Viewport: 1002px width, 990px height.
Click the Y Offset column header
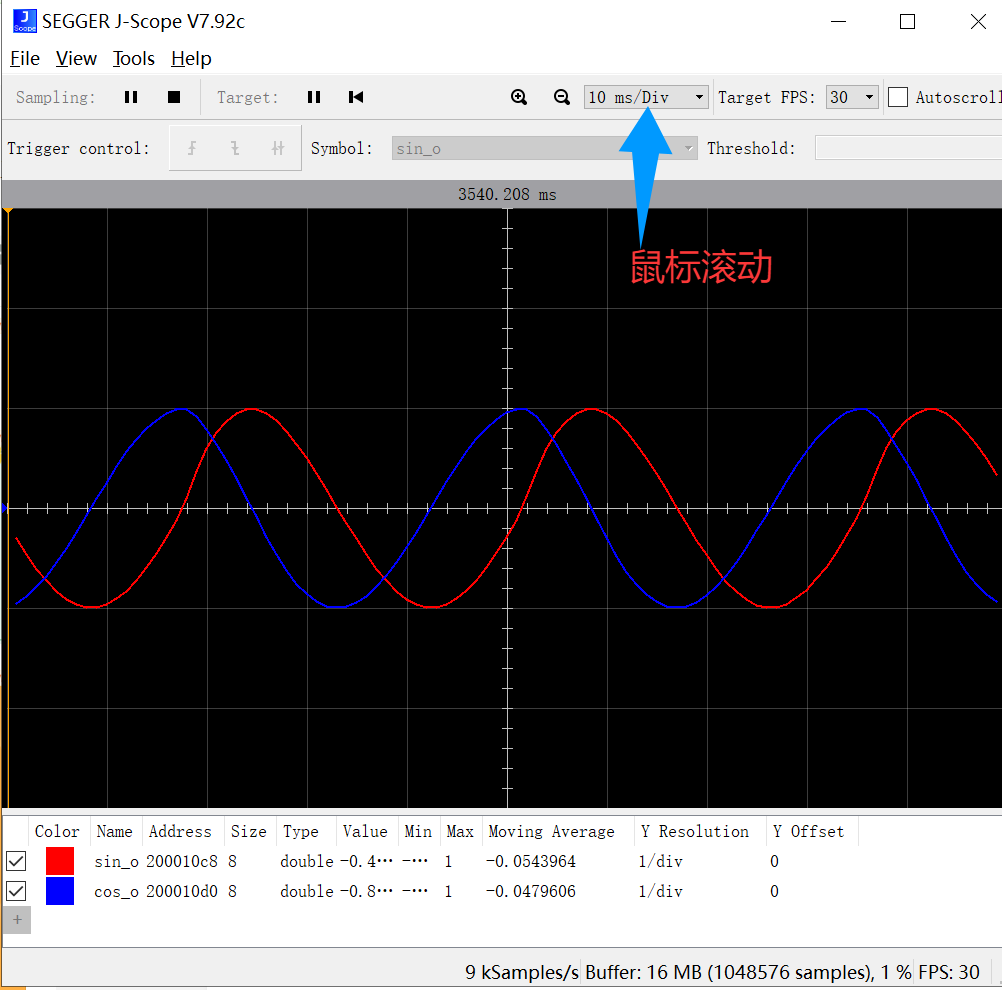tap(809, 831)
